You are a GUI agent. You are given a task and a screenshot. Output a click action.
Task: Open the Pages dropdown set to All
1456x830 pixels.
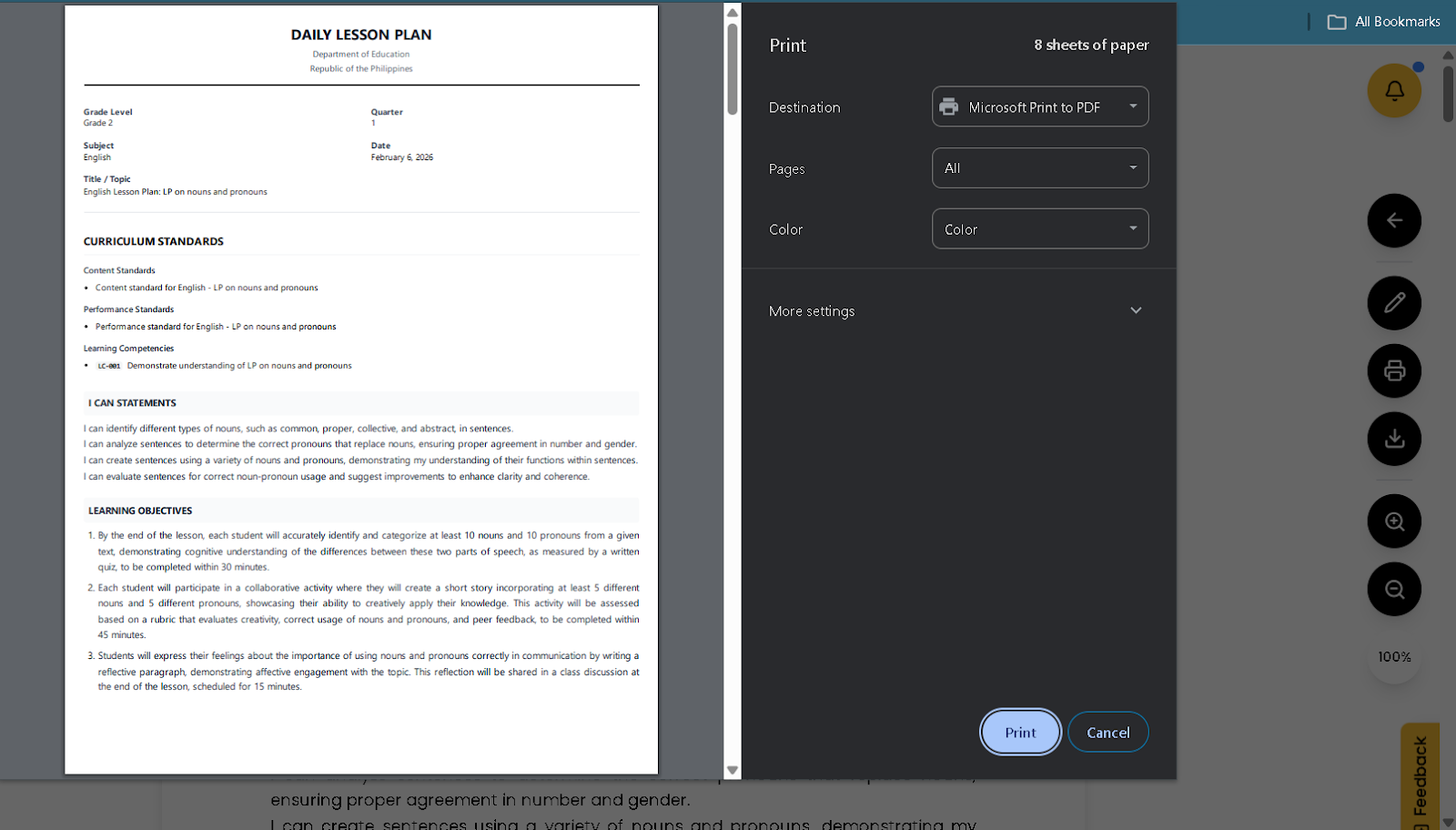(1039, 168)
